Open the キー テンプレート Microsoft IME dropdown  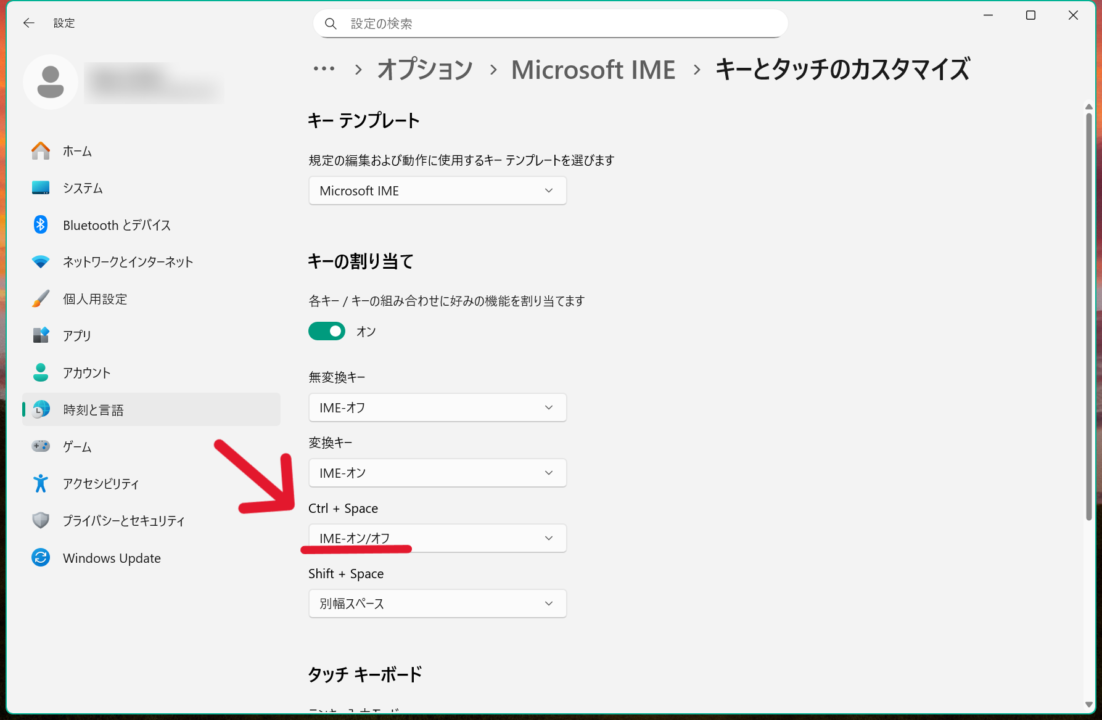tap(437, 191)
